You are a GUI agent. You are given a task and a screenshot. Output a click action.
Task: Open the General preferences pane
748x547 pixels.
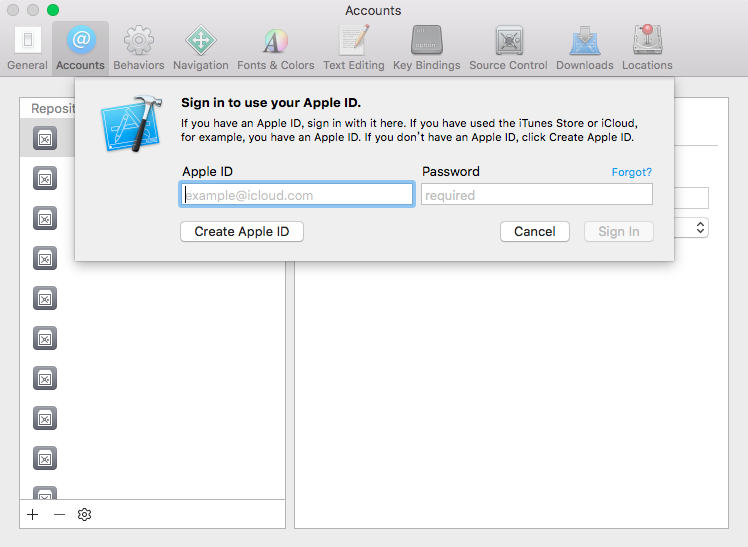[27, 47]
